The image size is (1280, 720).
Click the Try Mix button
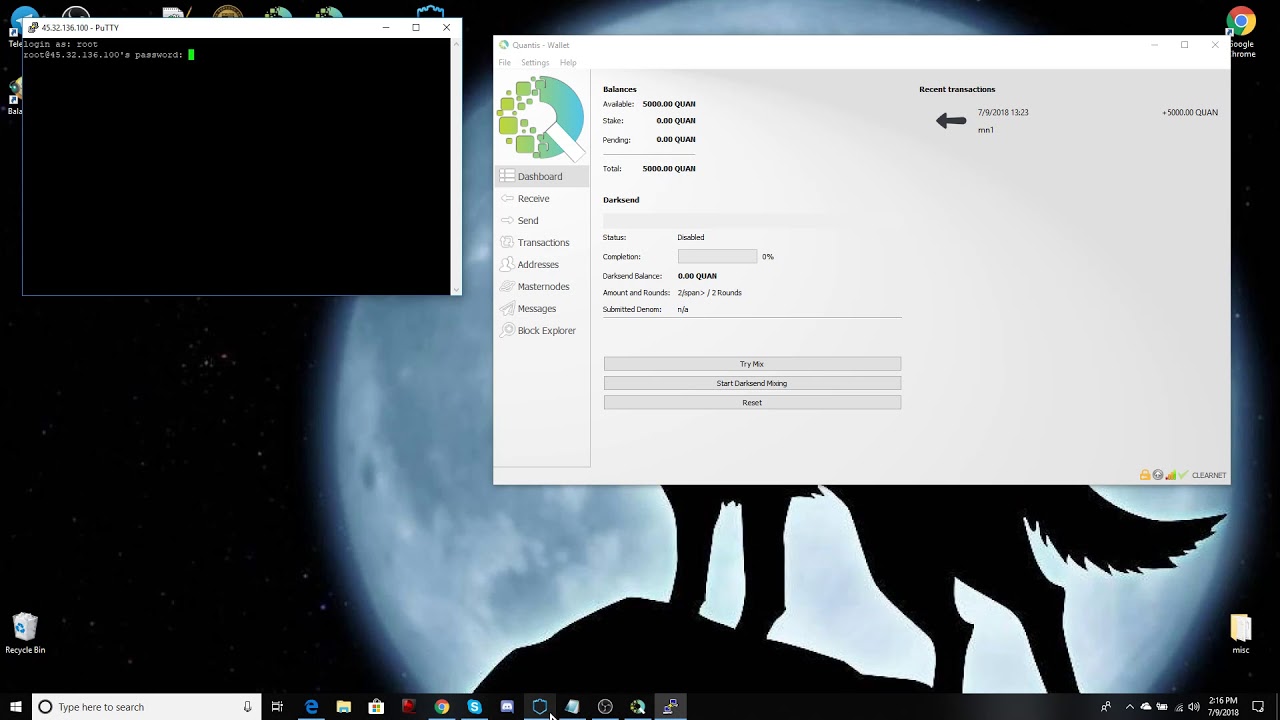pyautogui.click(x=752, y=364)
